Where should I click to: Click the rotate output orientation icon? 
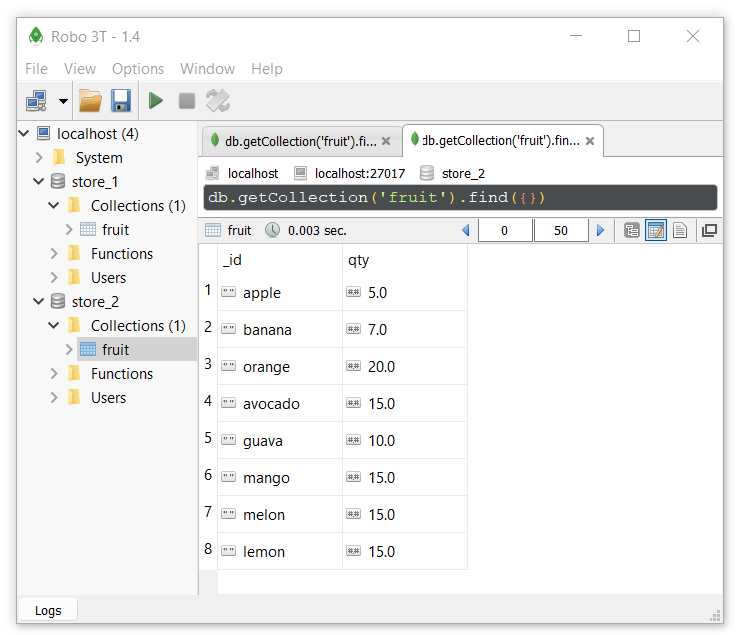(x=218, y=101)
